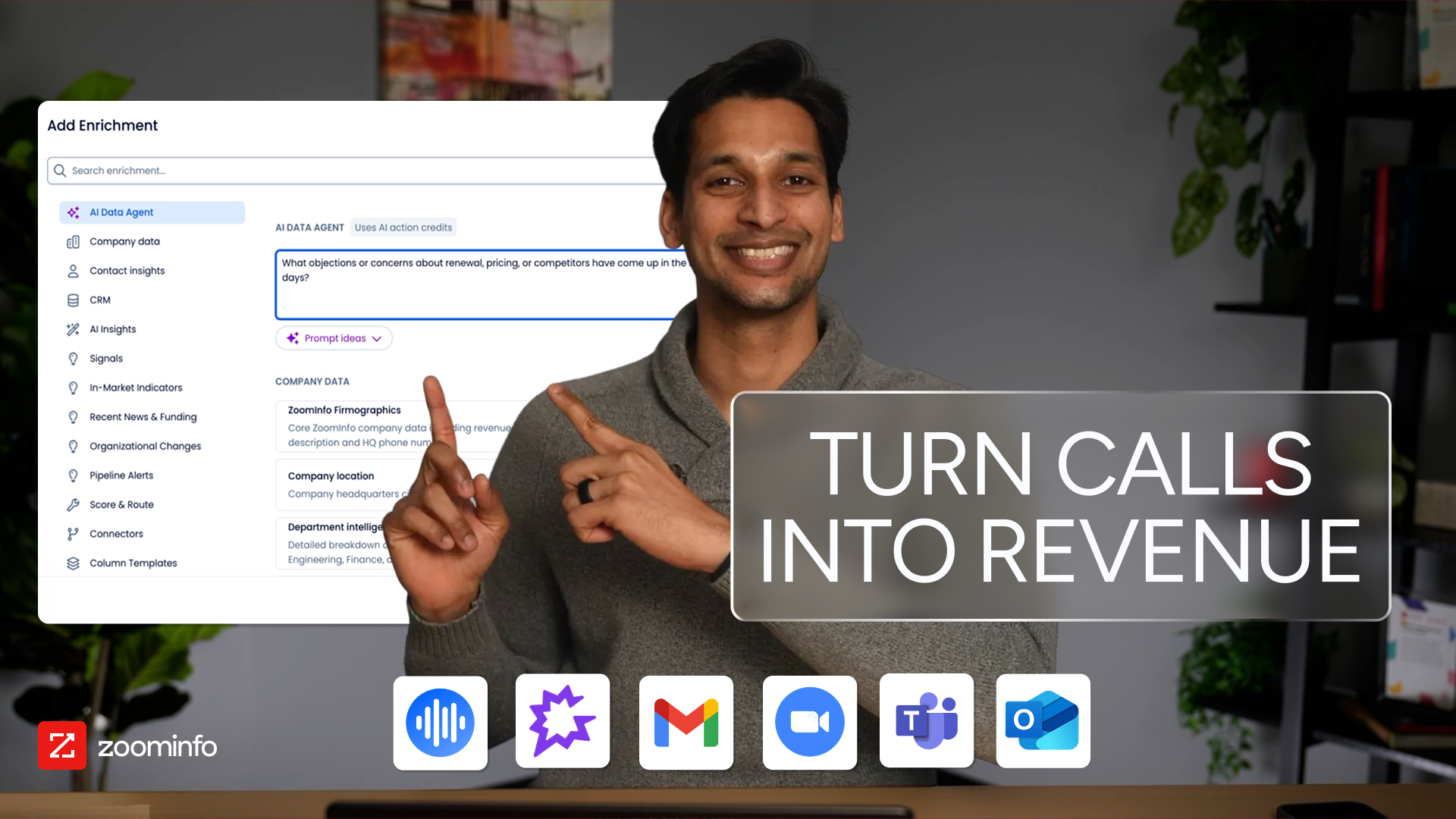Image resolution: width=1456 pixels, height=819 pixels.
Task: Open the CRM enrichment category
Action: 100,300
